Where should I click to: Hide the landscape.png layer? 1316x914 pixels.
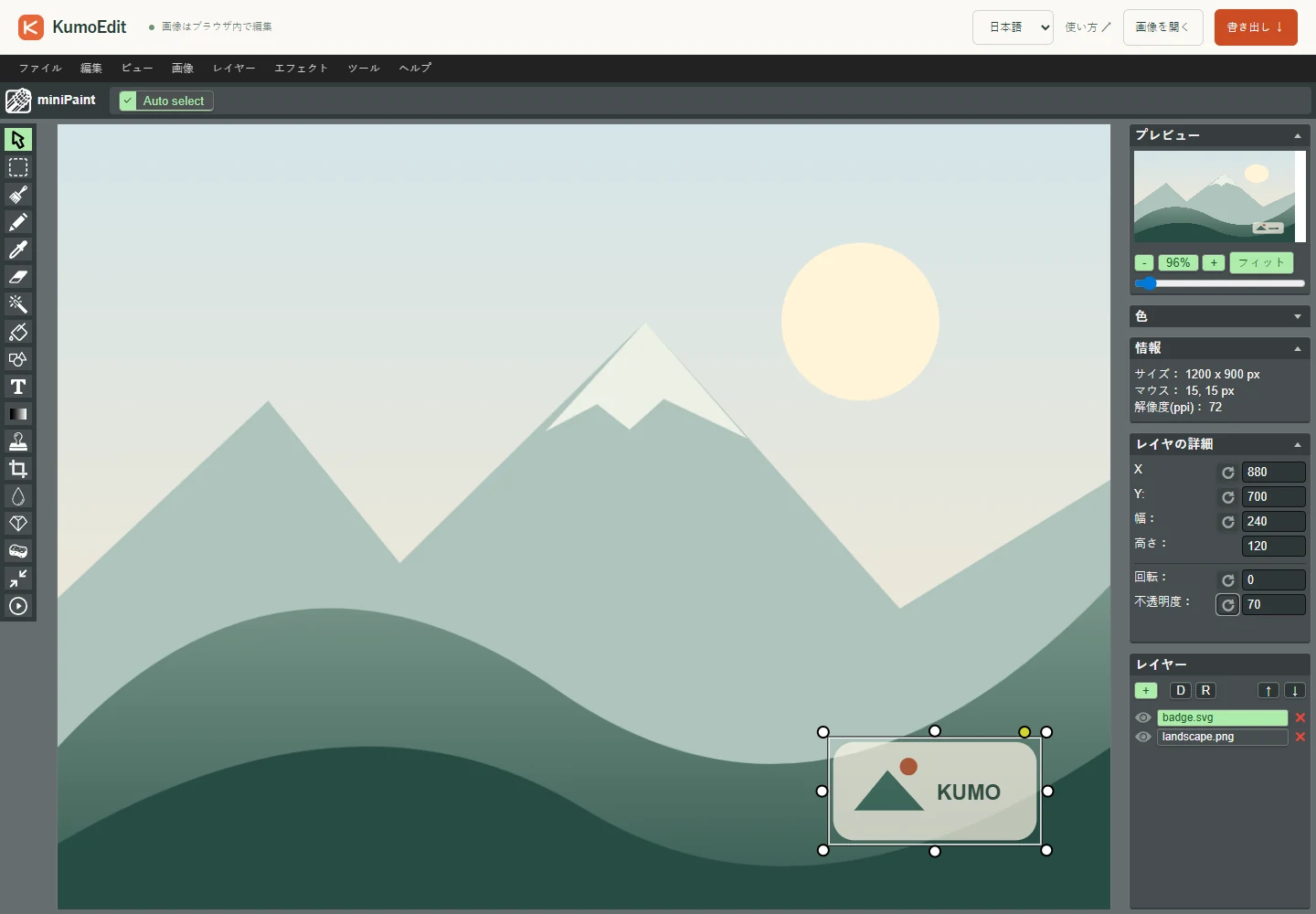(x=1143, y=737)
